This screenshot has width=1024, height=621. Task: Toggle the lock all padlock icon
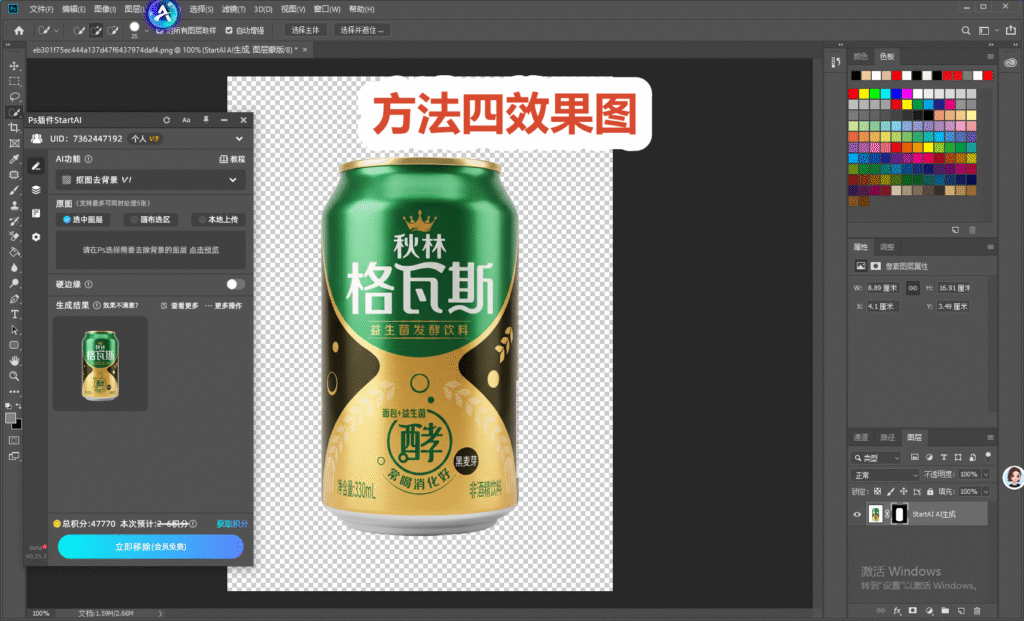click(x=930, y=492)
